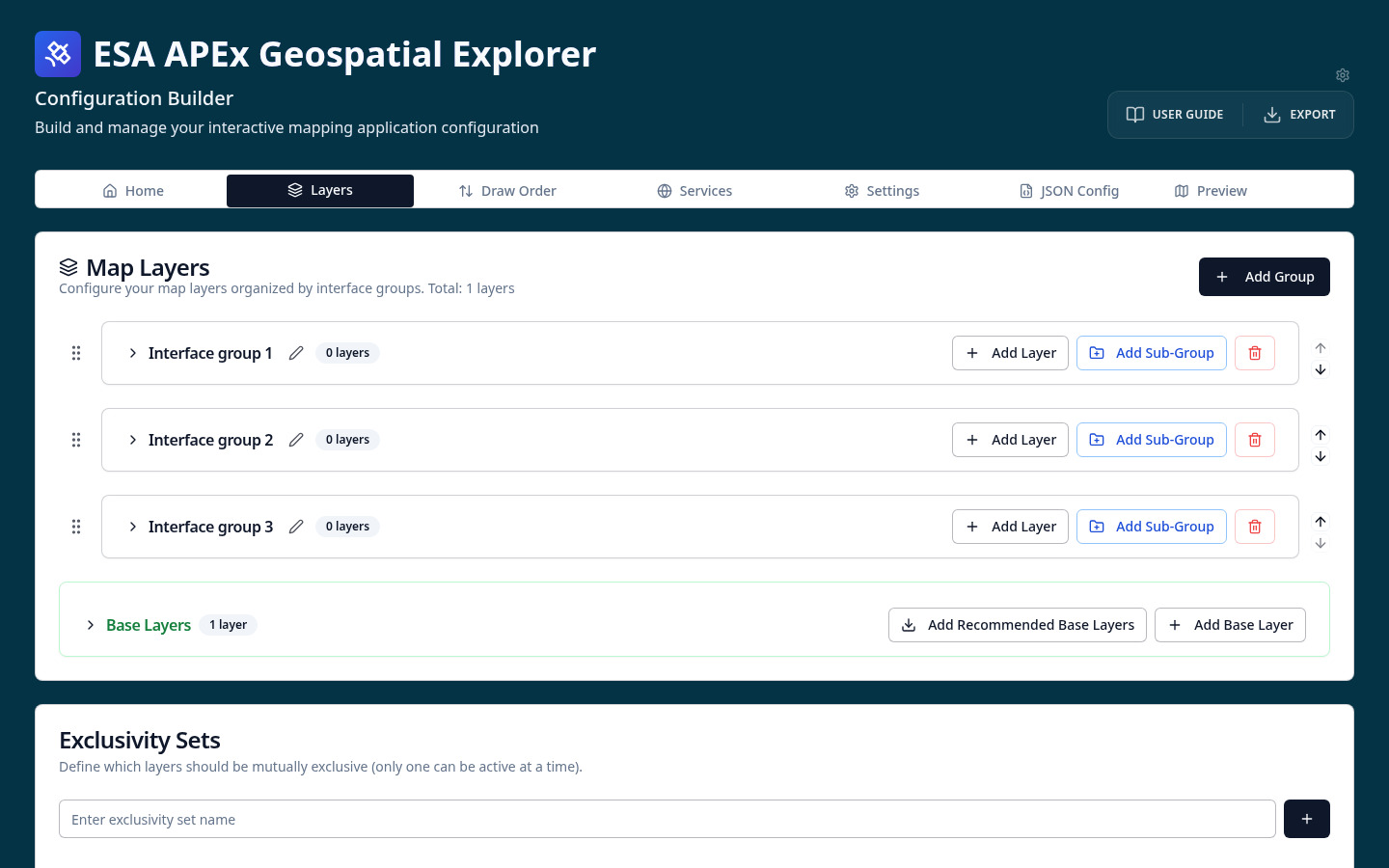
Task: Add a sub-group to Interface group 3
Action: click(x=1152, y=527)
